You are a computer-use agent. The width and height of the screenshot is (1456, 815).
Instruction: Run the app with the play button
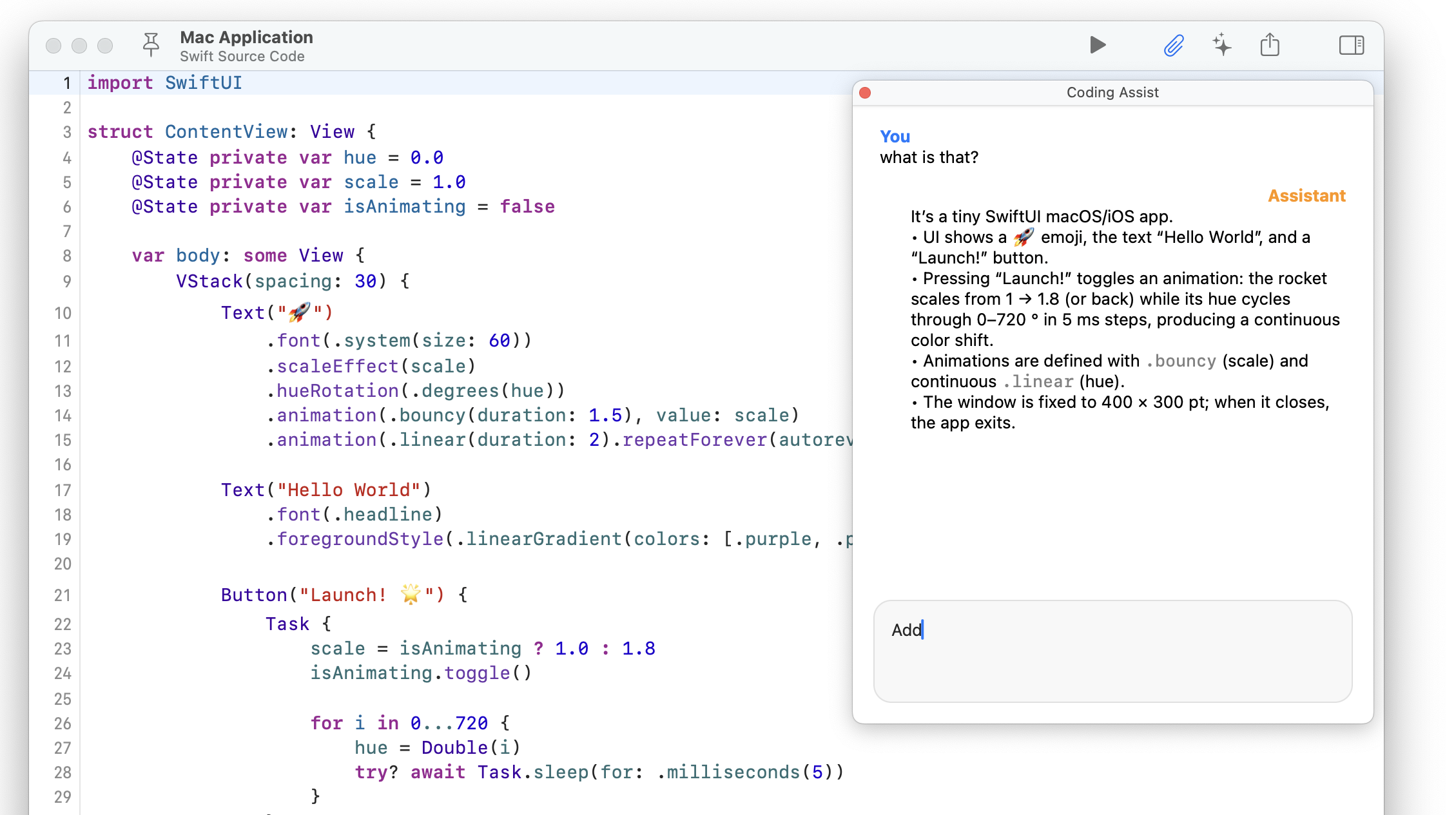click(1098, 45)
